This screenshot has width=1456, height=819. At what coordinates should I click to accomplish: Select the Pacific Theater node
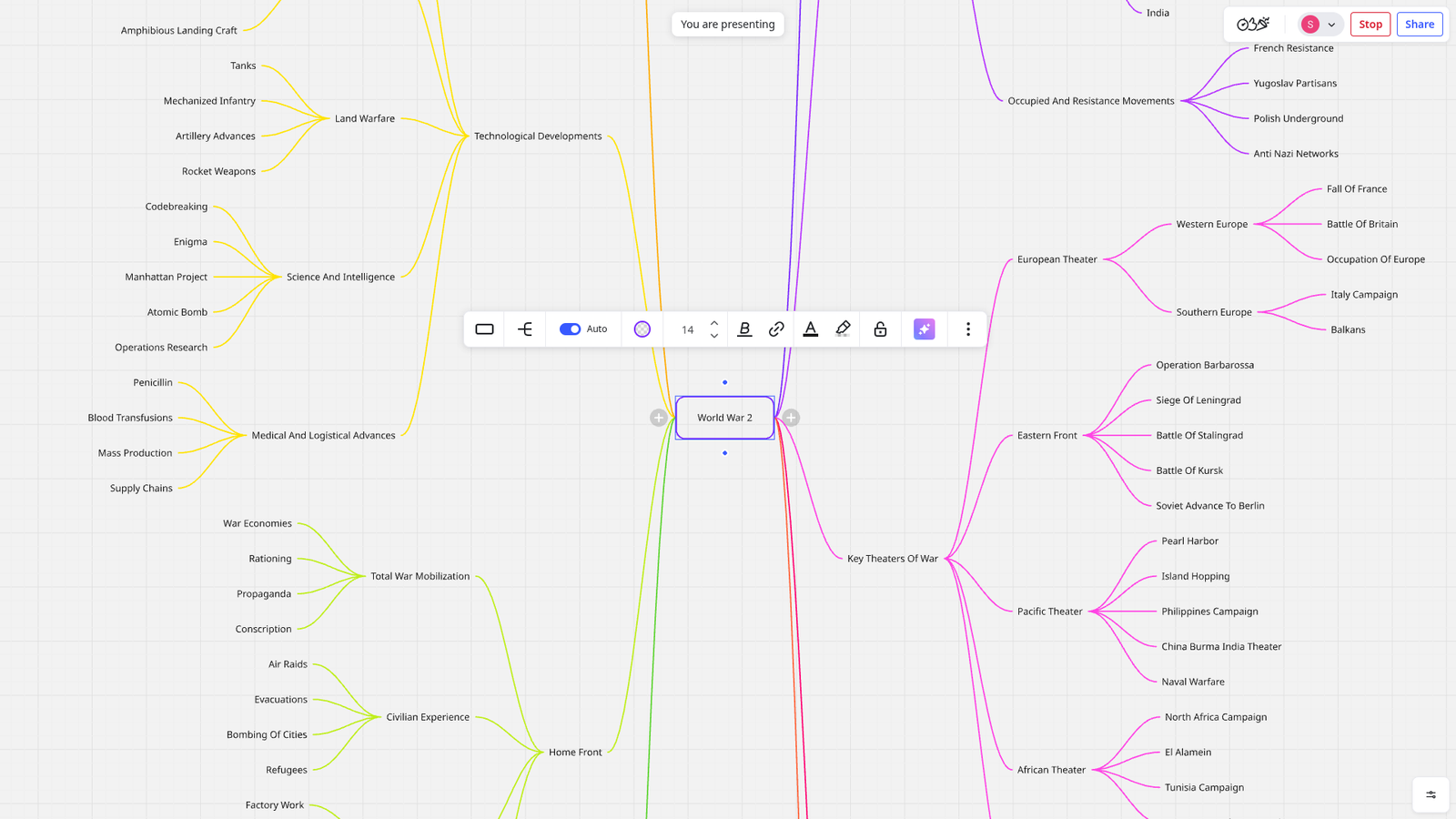1050,612
